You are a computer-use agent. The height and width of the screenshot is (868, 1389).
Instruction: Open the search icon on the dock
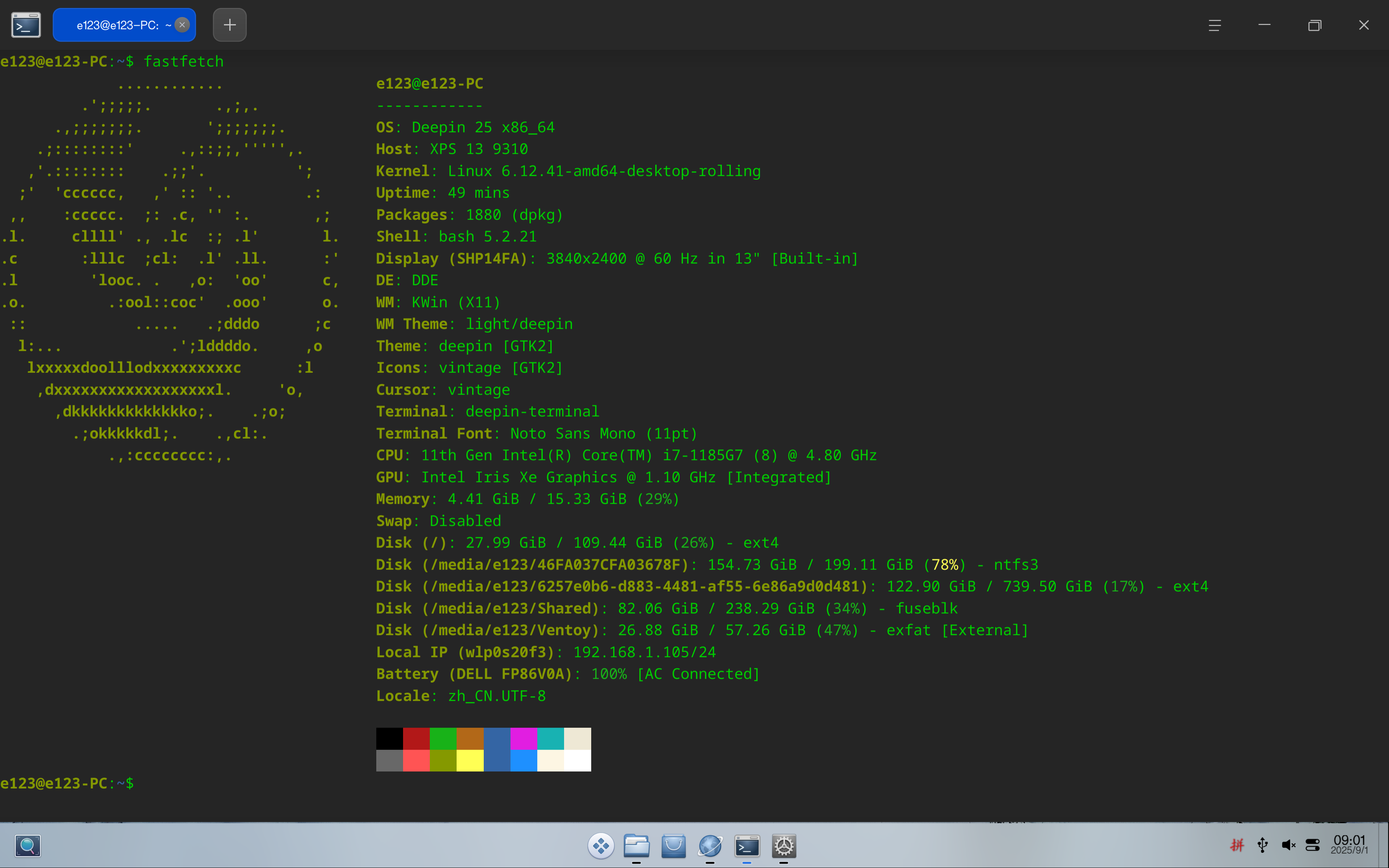(x=27, y=846)
